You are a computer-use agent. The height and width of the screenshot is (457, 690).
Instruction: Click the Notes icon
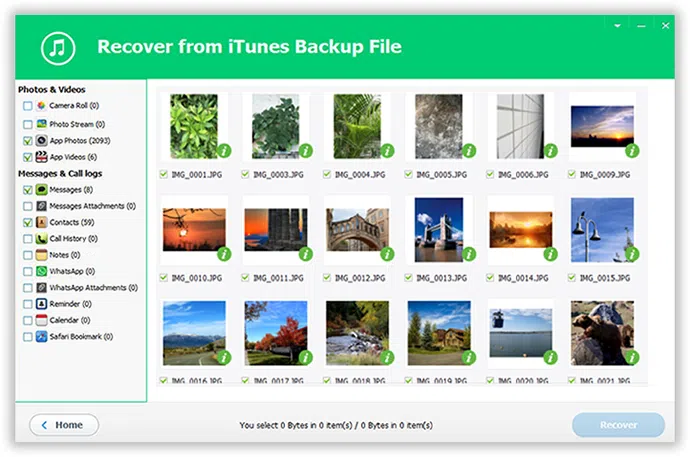pos(41,255)
